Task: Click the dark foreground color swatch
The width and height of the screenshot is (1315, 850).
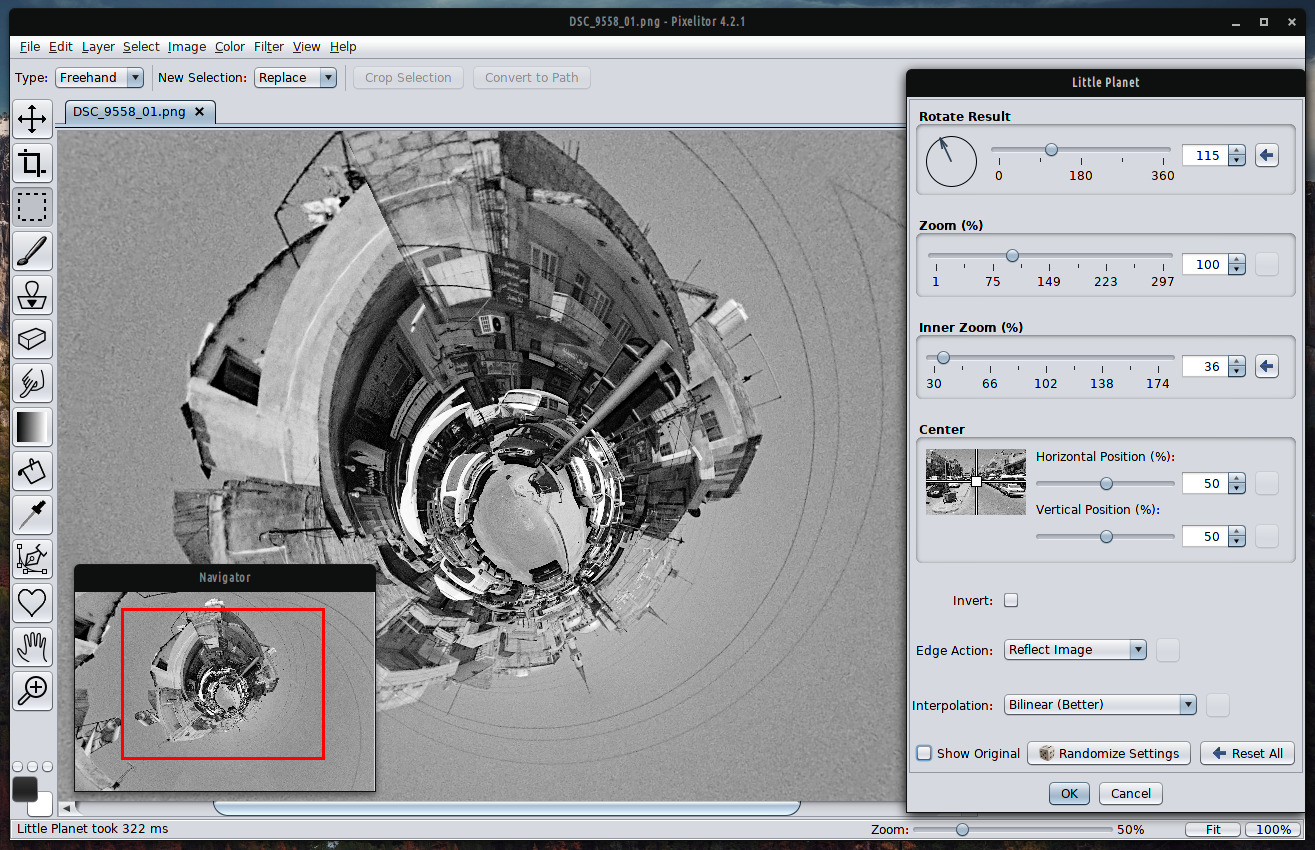Action: (x=24, y=788)
